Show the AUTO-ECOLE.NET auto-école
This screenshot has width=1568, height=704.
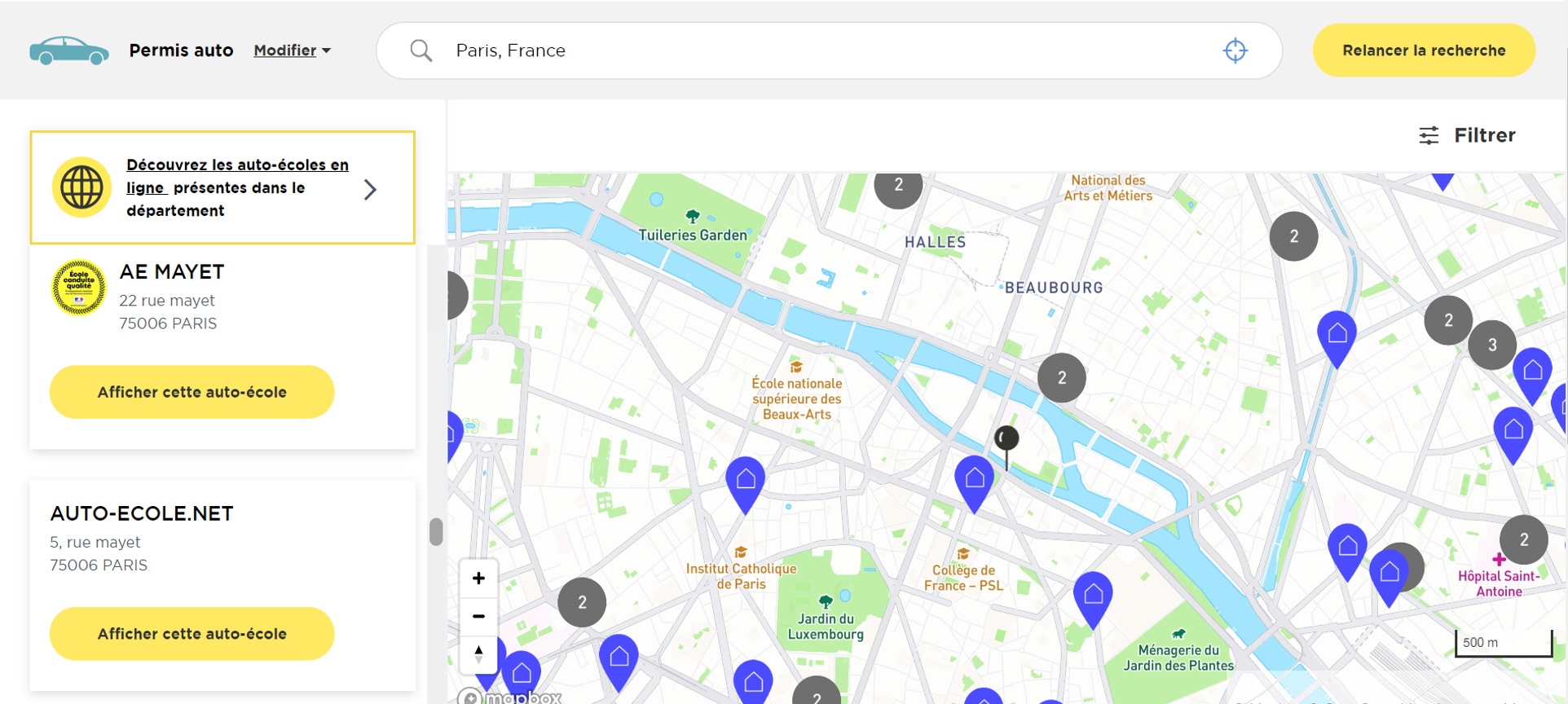(192, 634)
